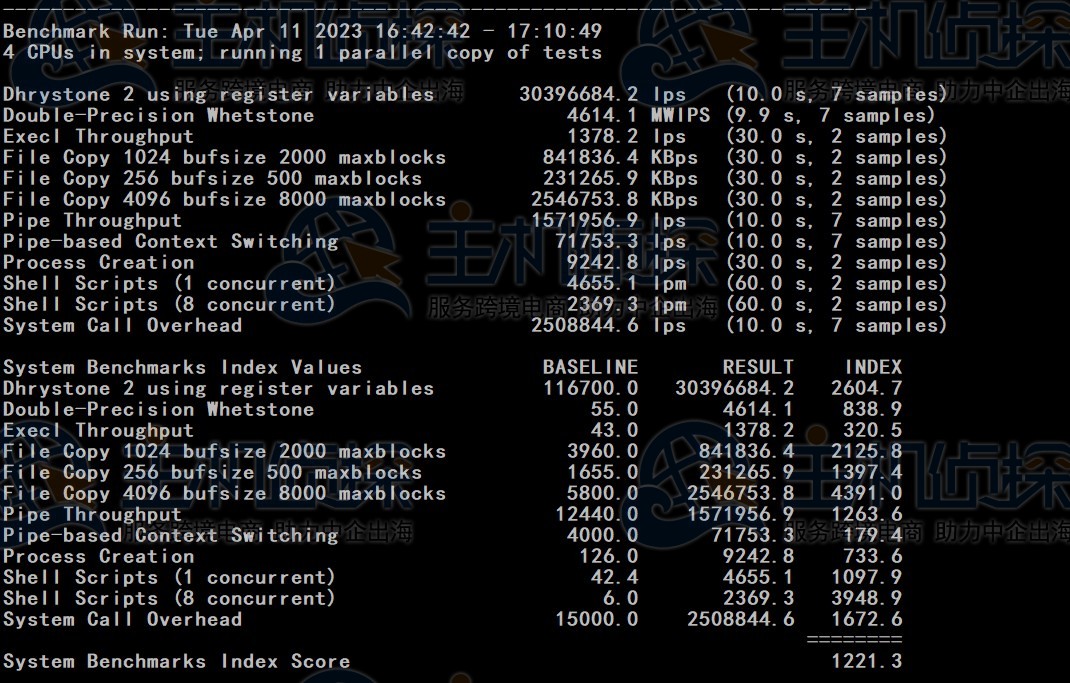Click the 8 concurrent baseline value 6.0
1070x683 pixels.
pyautogui.click(x=620, y=599)
